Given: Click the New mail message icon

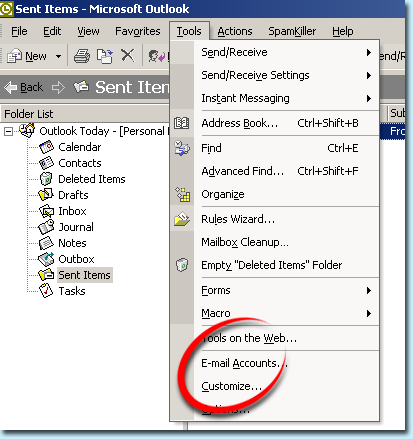Looking at the screenshot, I should 14,56.
